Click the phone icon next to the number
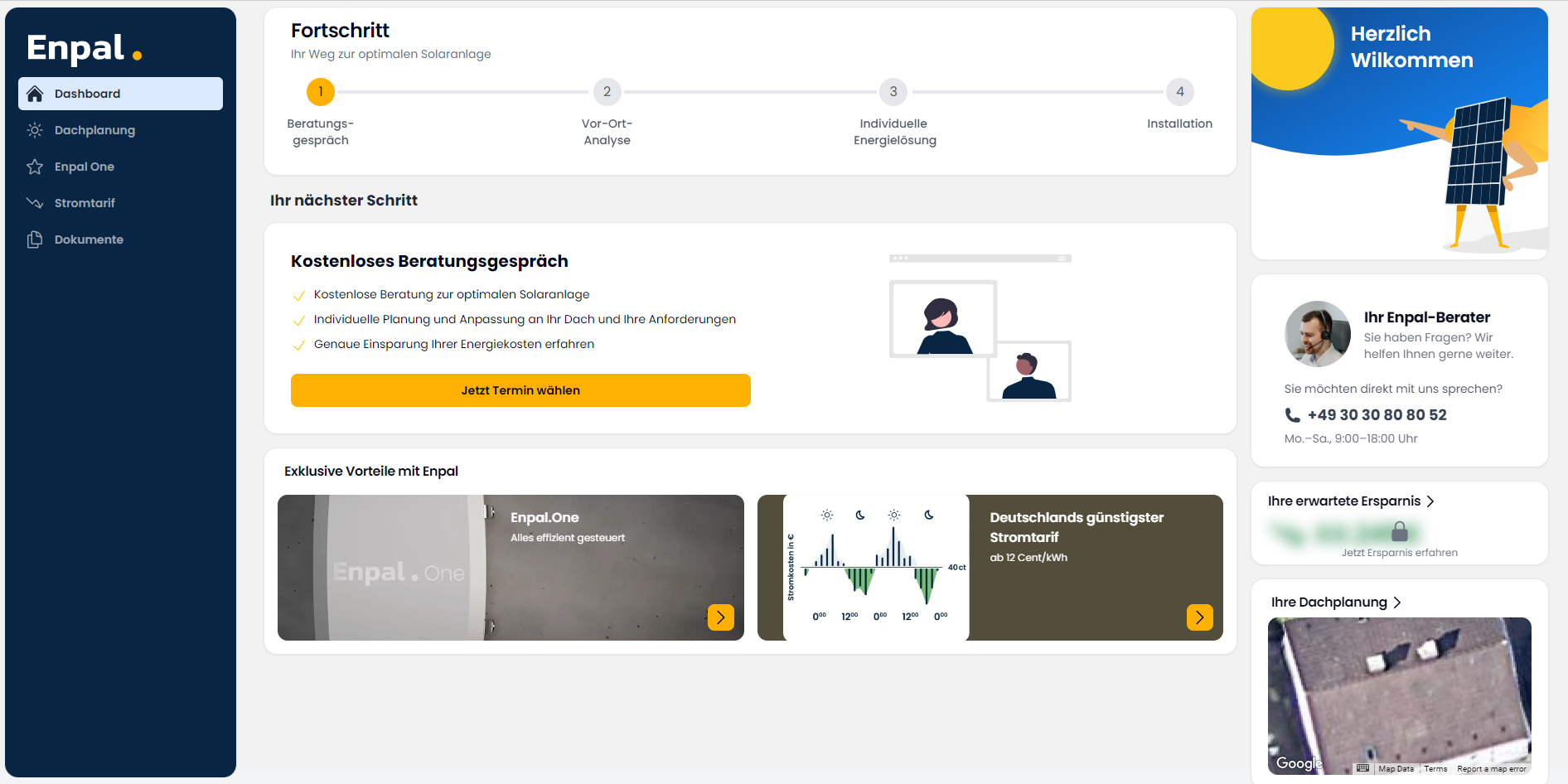 pyautogui.click(x=1292, y=415)
